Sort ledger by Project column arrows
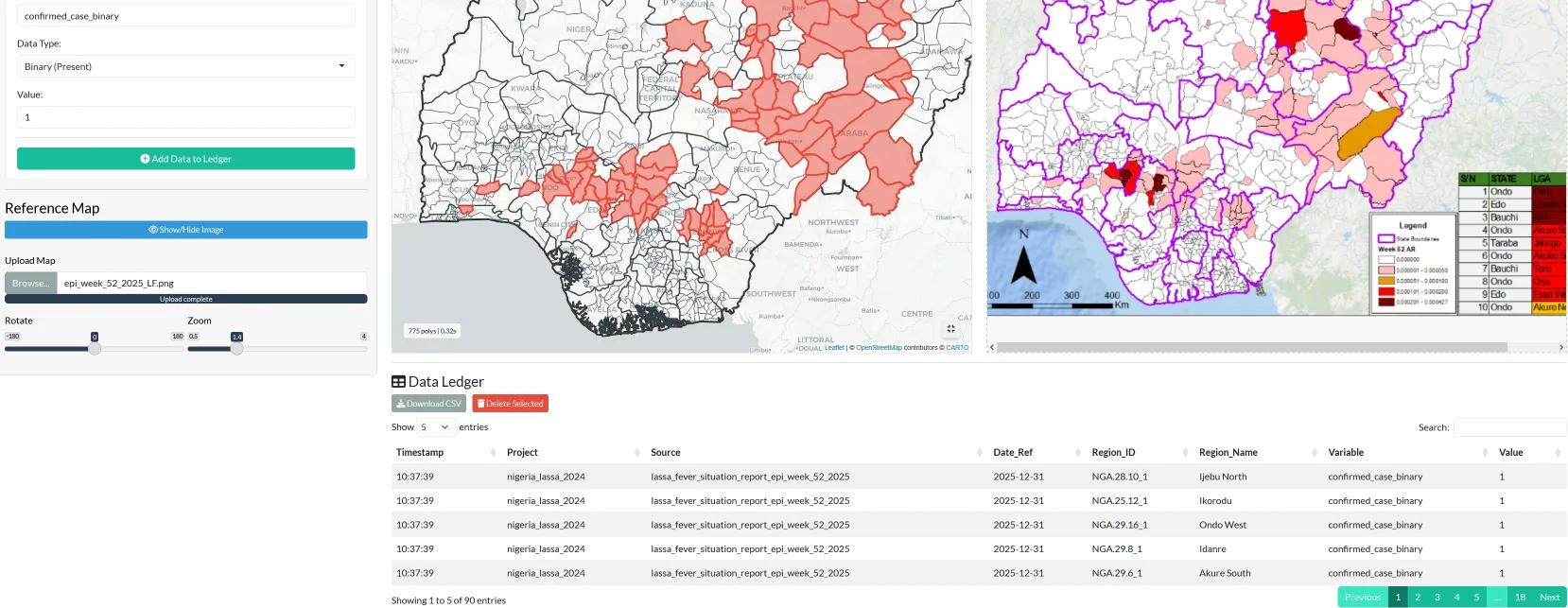The width and height of the screenshot is (1568, 608). point(636,453)
